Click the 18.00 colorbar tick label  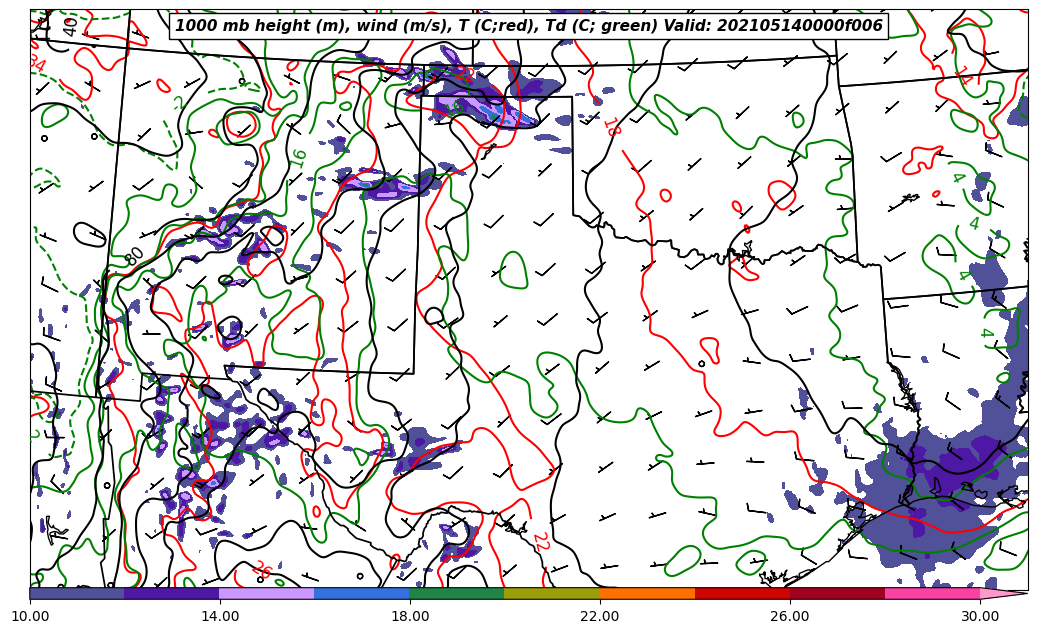click(x=410, y=616)
